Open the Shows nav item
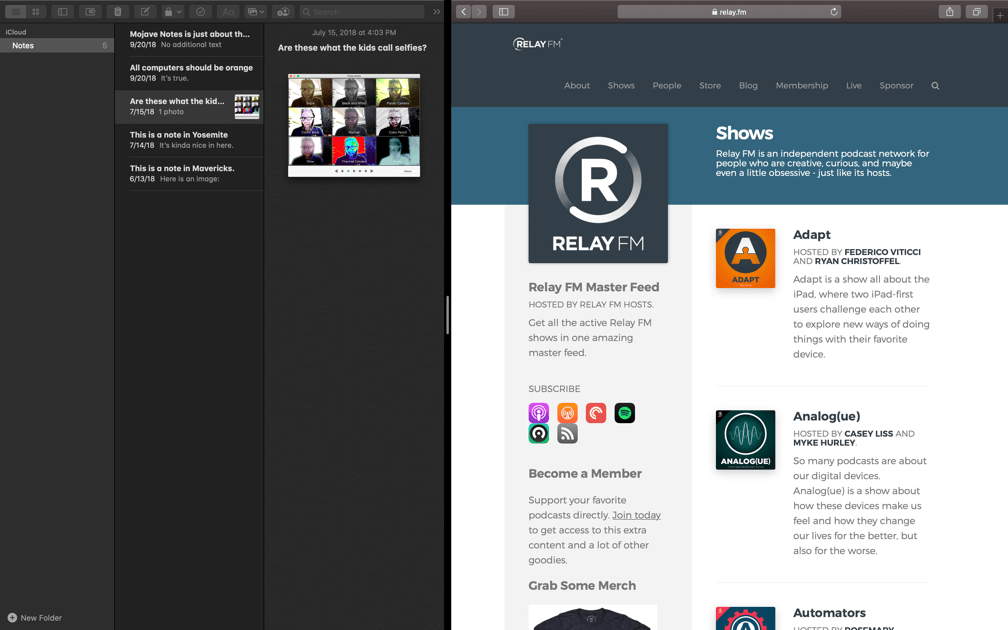The width and height of the screenshot is (1008, 630). tap(621, 86)
